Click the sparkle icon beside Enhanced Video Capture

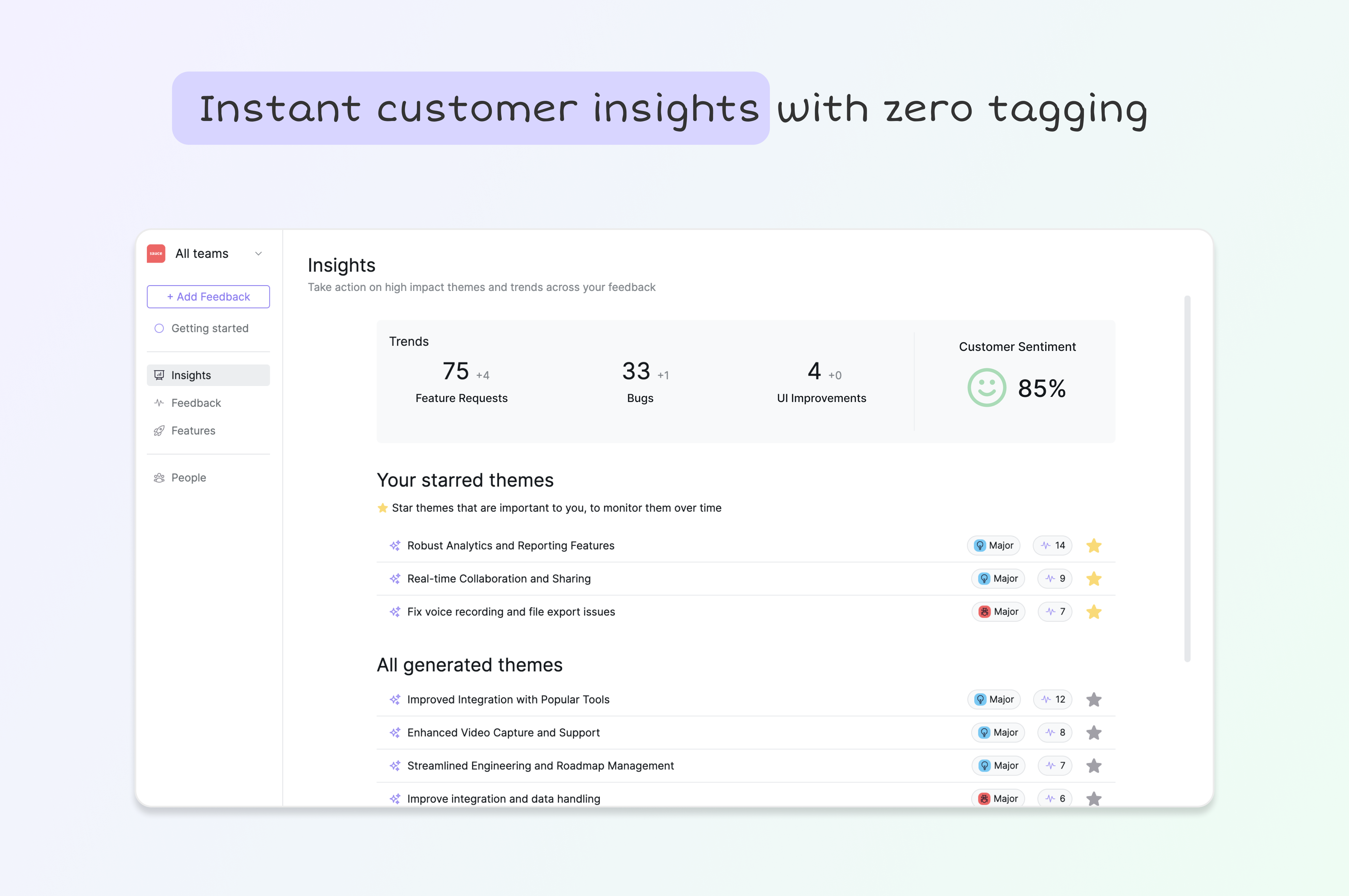[x=395, y=732]
